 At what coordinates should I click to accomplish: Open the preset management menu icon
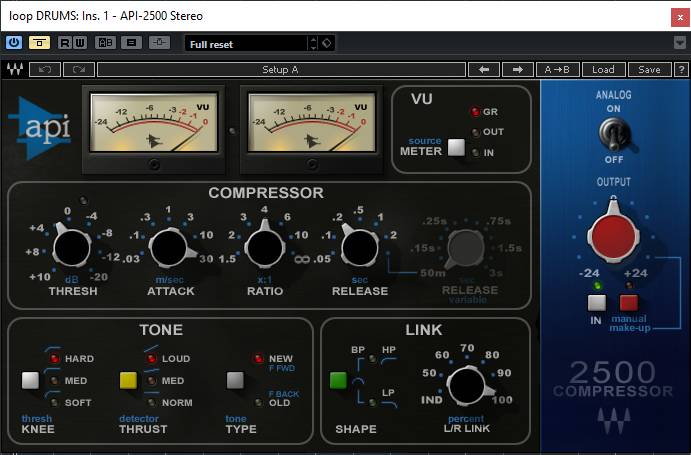click(x=131, y=43)
